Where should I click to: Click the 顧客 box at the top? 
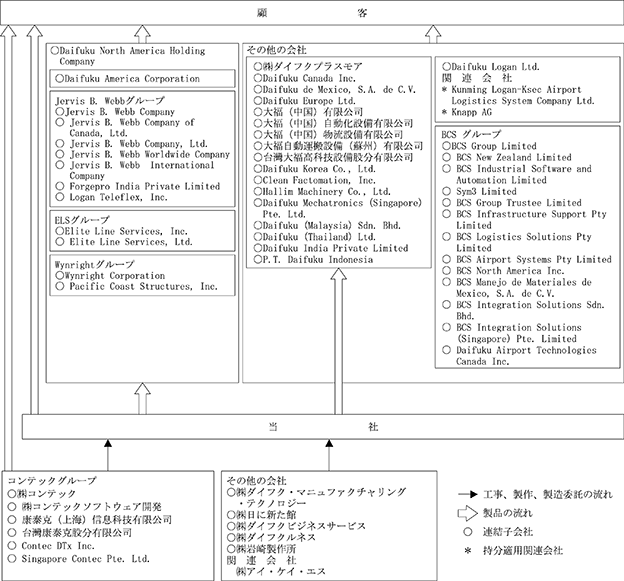(312, 13)
